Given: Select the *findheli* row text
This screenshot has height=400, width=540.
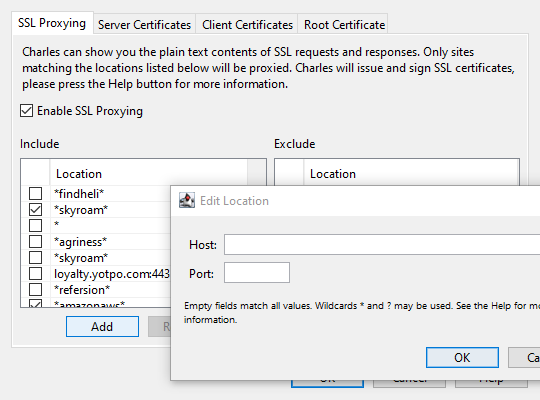Looking at the screenshot, I should tap(79, 194).
